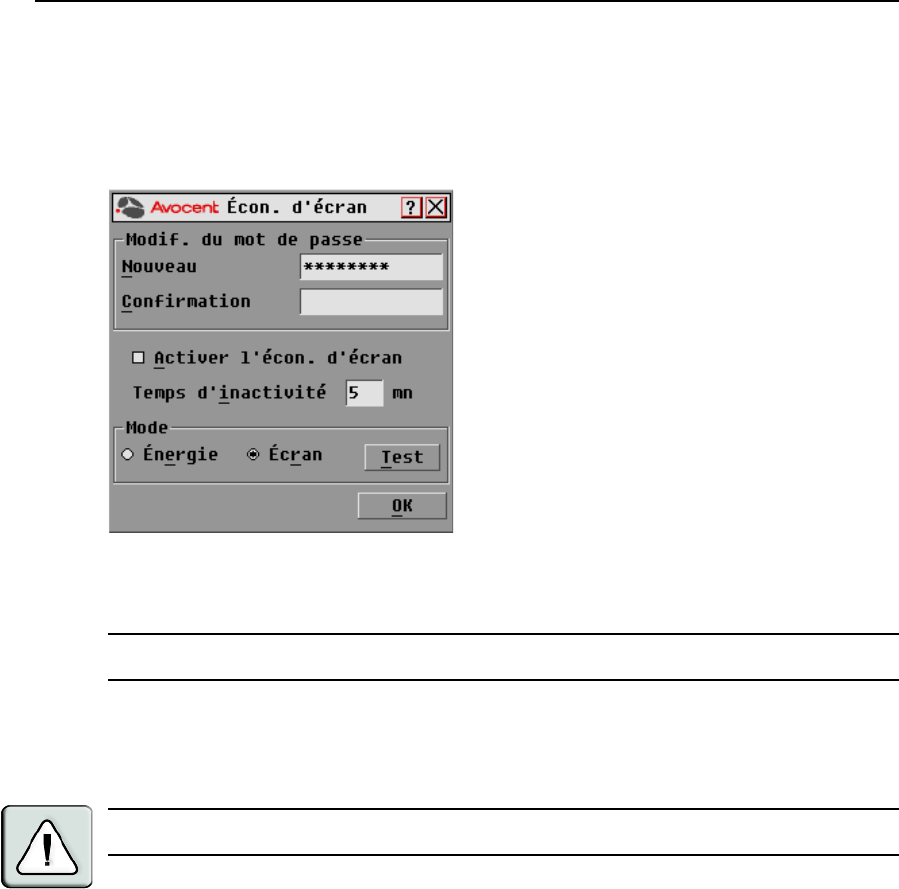Image resolution: width=899 pixels, height=889 pixels.
Task: Focus the Nouveau password field
Action: (x=372, y=267)
